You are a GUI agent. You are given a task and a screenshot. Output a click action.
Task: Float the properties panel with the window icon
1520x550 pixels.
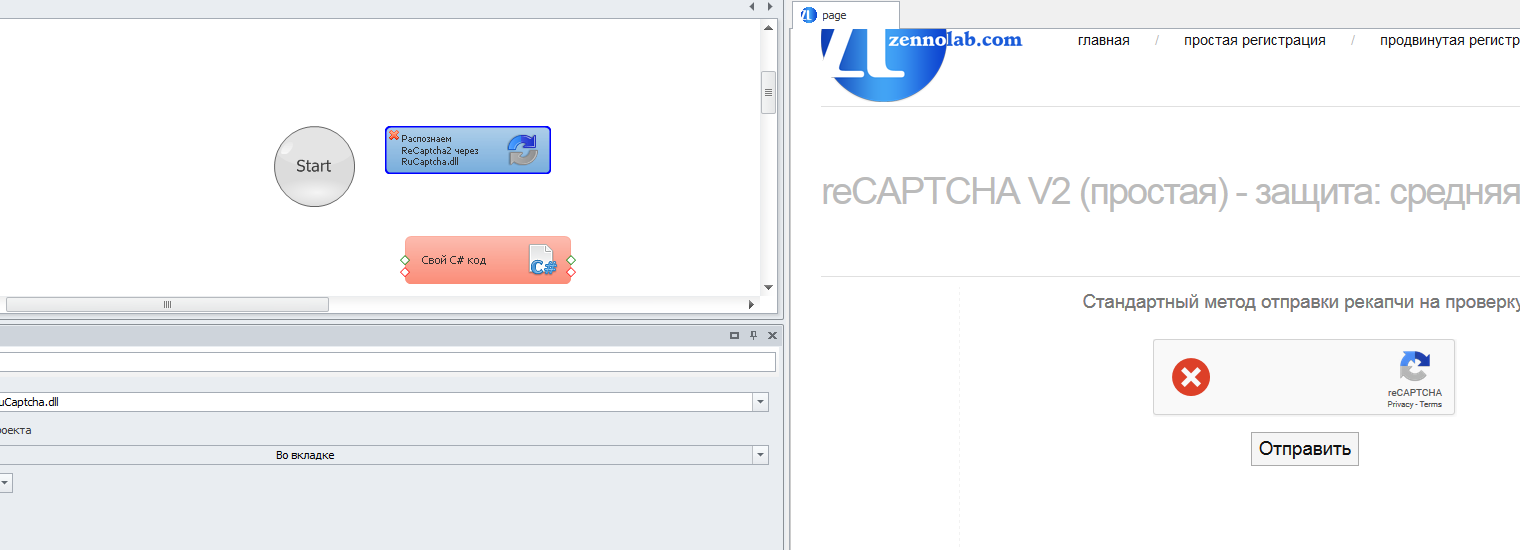coord(735,336)
